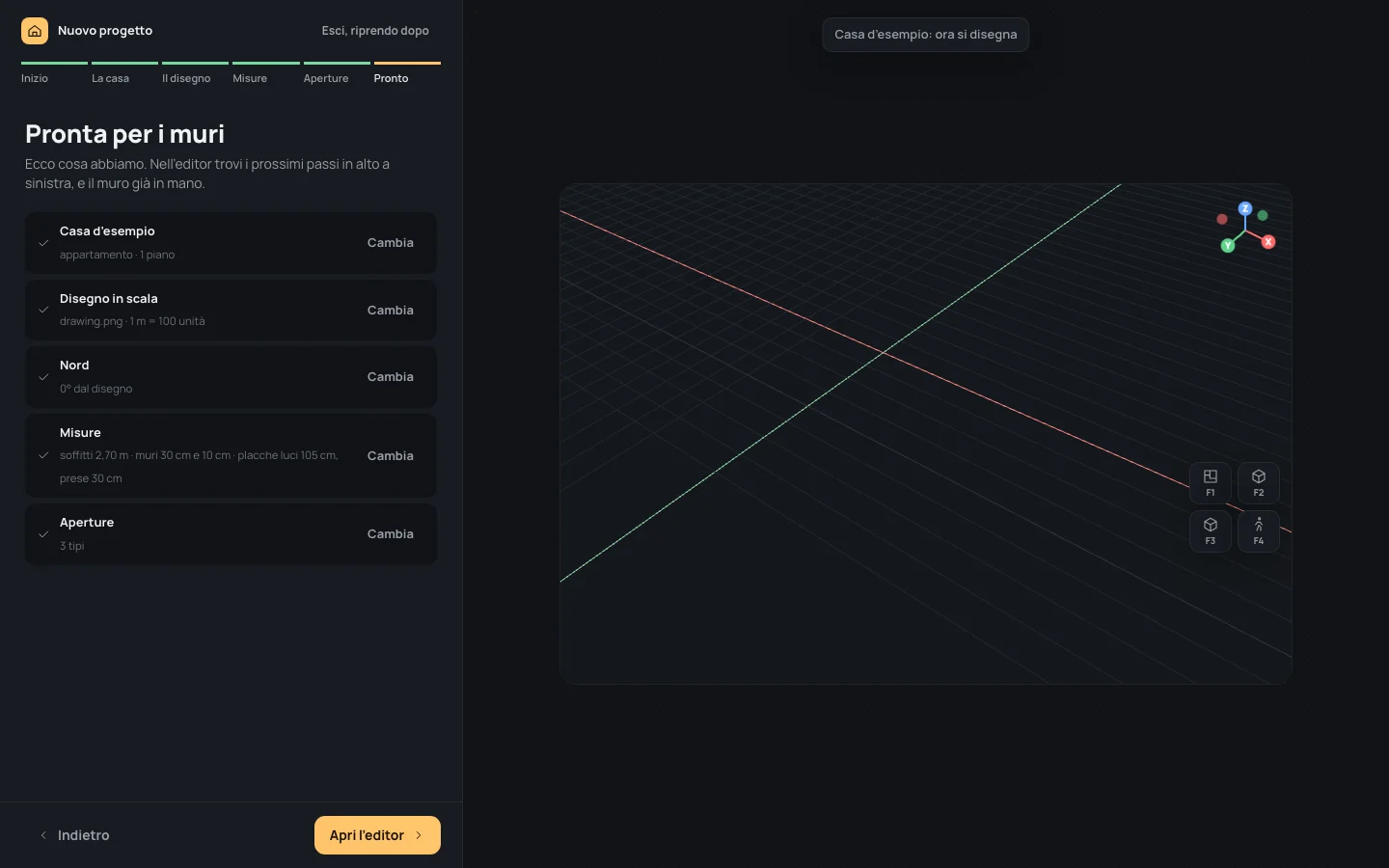Click Esci, riprendo dopo link
The image size is (1389, 868).
[375, 31]
